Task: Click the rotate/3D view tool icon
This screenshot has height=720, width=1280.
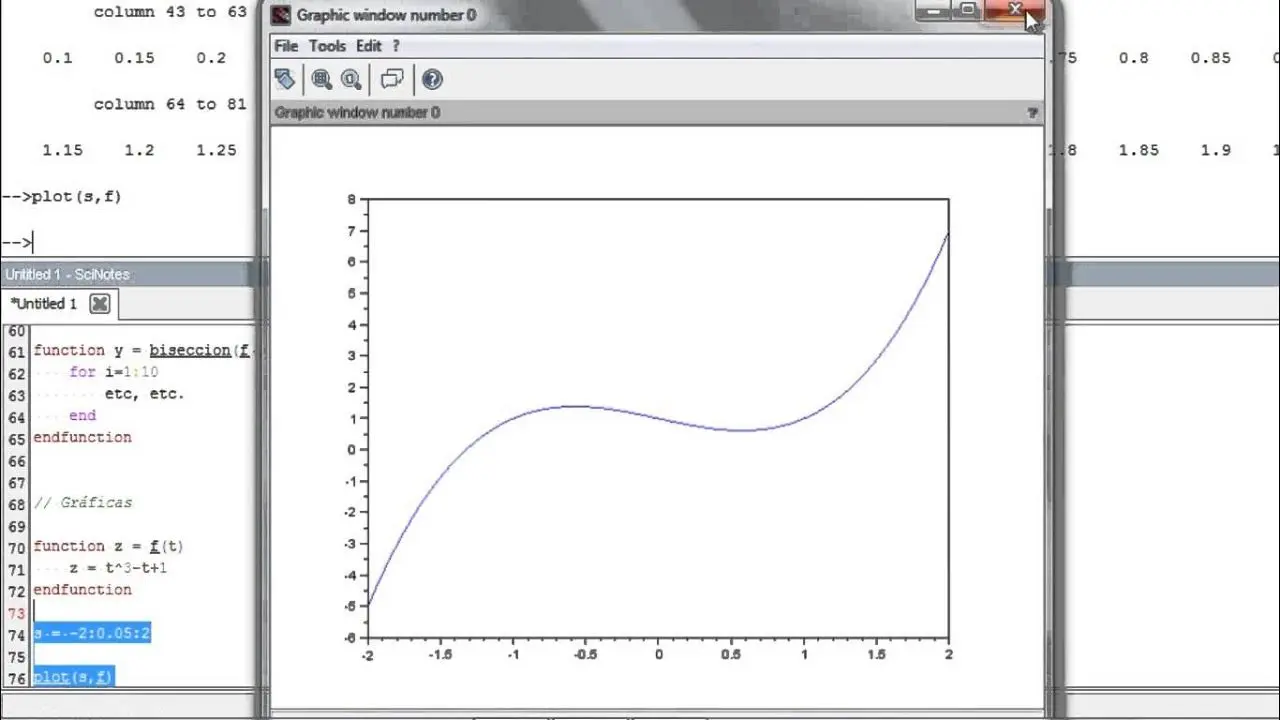Action: 285,80
